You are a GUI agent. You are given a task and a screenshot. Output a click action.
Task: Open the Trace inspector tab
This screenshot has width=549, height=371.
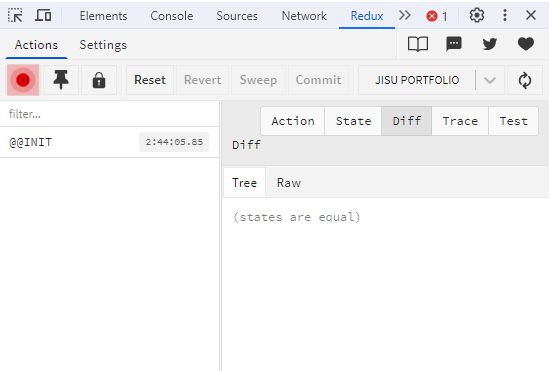(460, 121)
